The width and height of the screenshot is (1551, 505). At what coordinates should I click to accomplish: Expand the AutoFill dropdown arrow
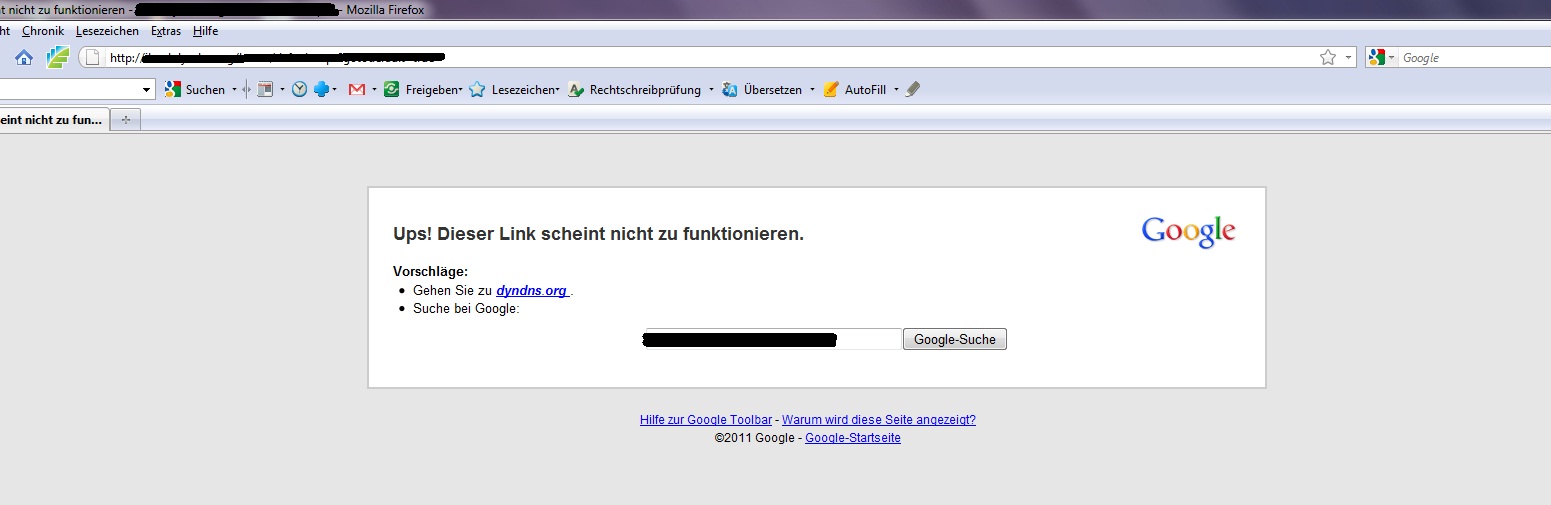coord(896,90)
